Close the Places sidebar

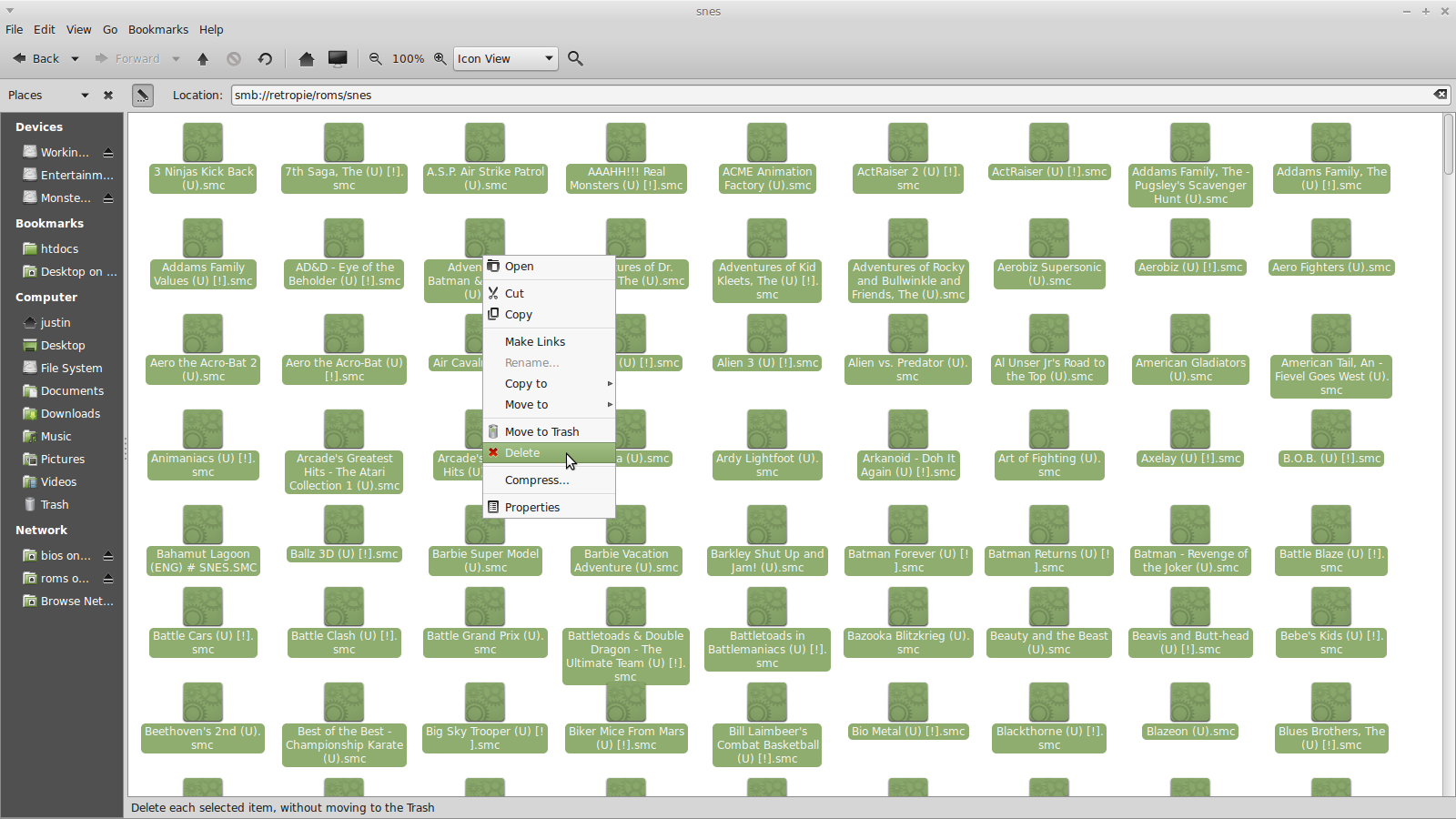[x=108, y=95]
